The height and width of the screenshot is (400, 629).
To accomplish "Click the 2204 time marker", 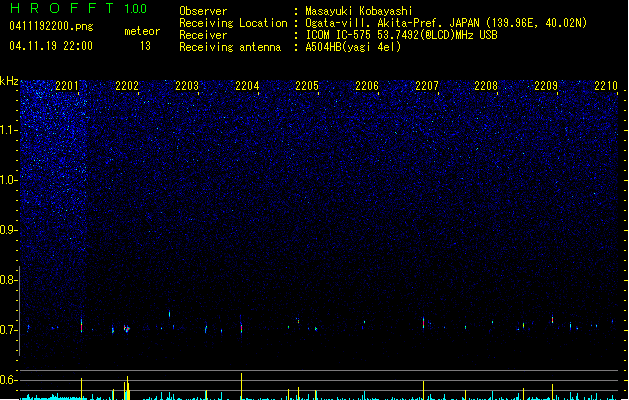I will (247, 86).
